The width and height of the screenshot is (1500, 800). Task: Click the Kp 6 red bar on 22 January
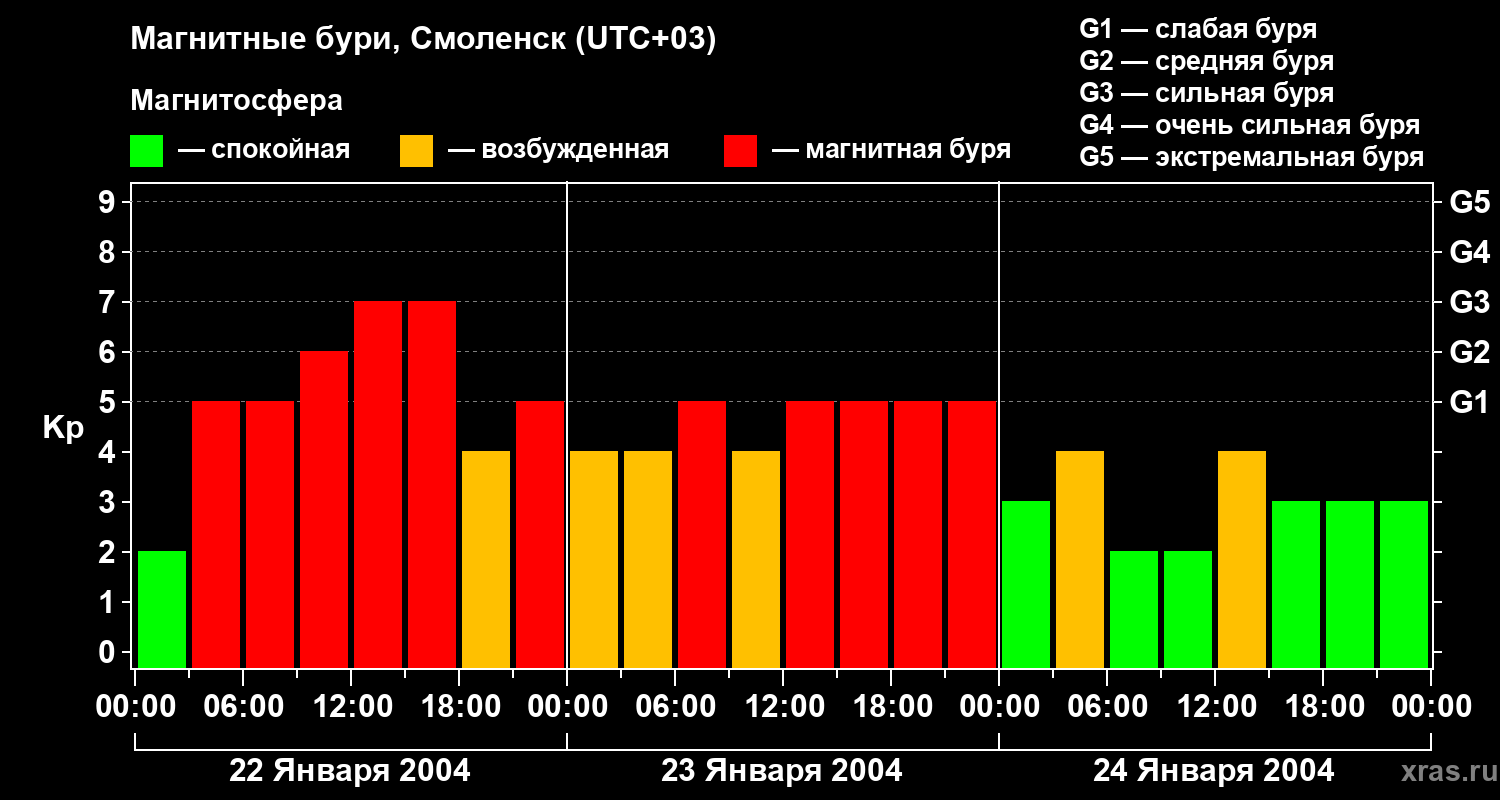pyautogui.click(x=324, y=509)
